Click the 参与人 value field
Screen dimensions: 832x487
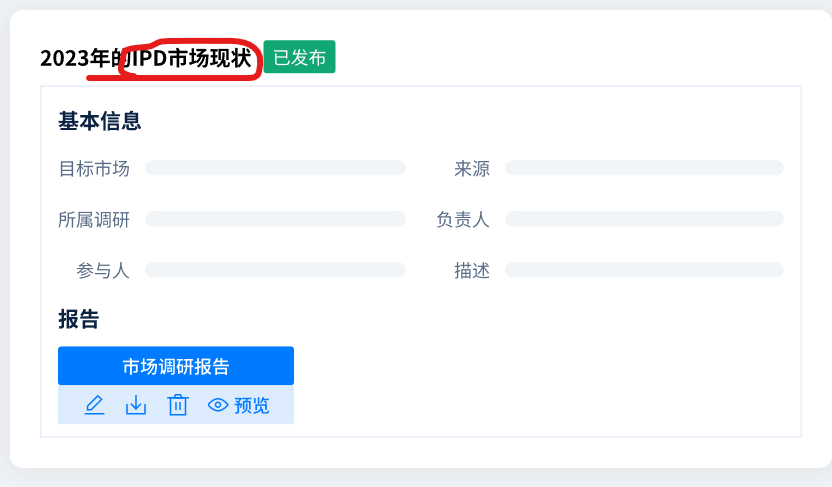pyautogui.click(x=275, y=270)
